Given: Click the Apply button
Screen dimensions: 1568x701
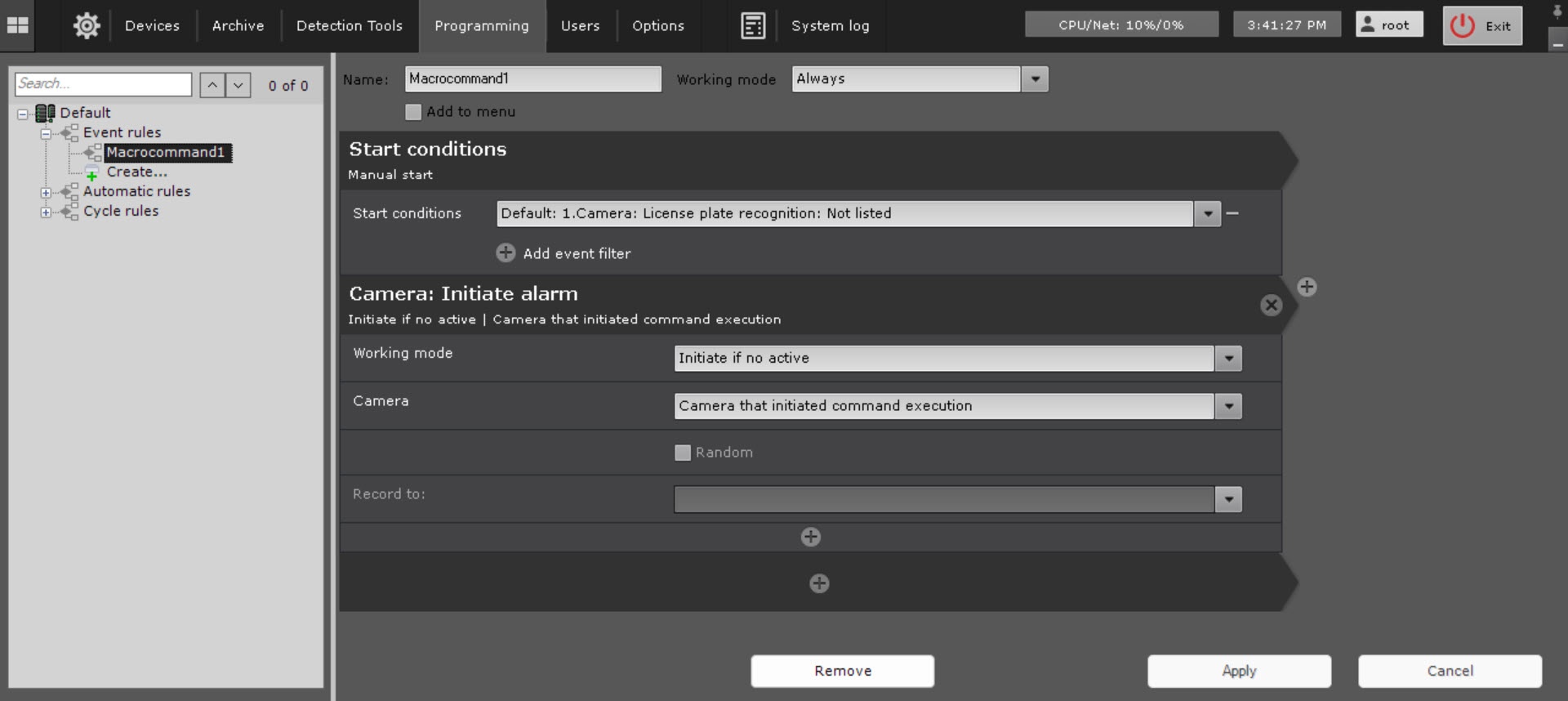Looking at the screenshot, I should (1238, 671).
